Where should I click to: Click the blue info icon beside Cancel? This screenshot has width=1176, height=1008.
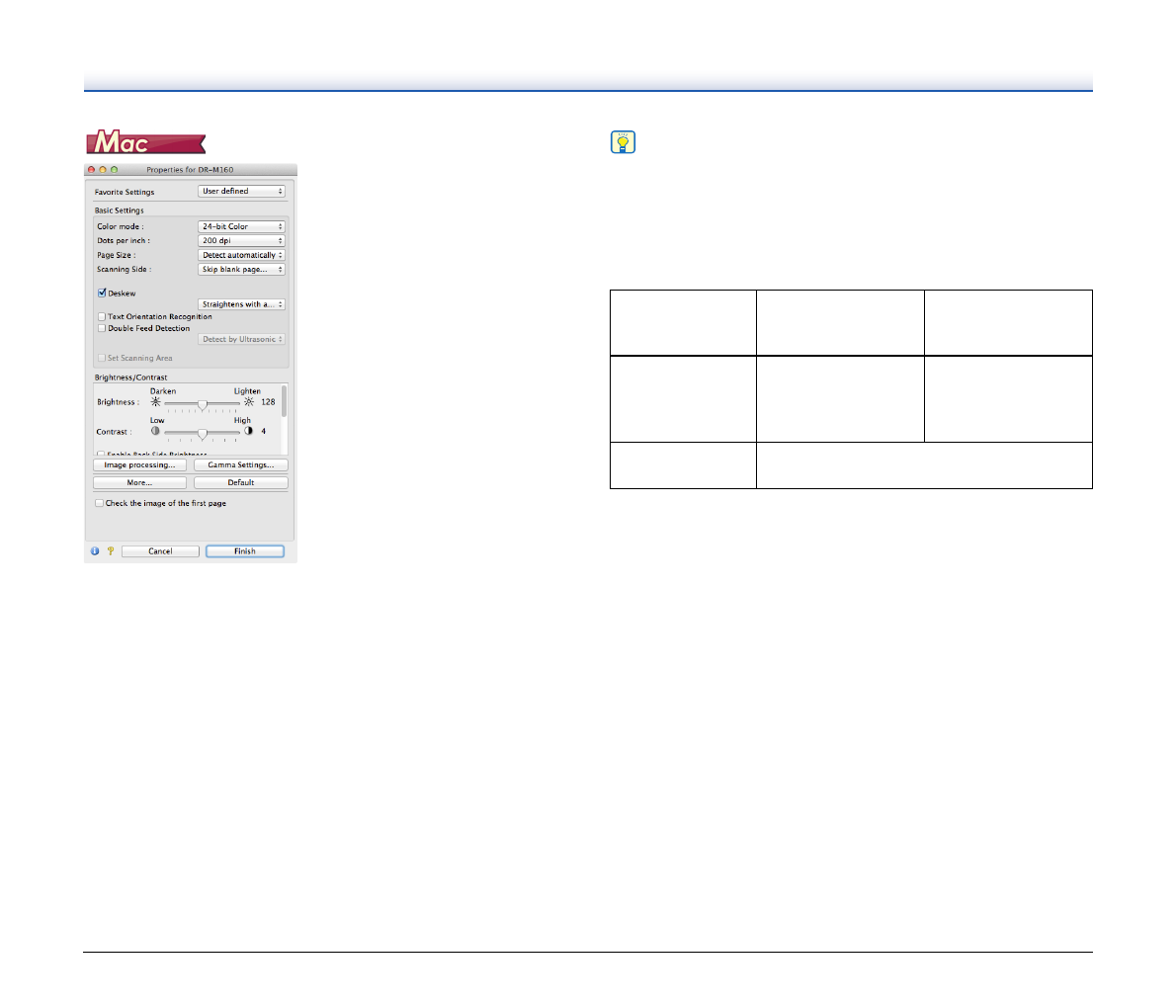point(95,551)
